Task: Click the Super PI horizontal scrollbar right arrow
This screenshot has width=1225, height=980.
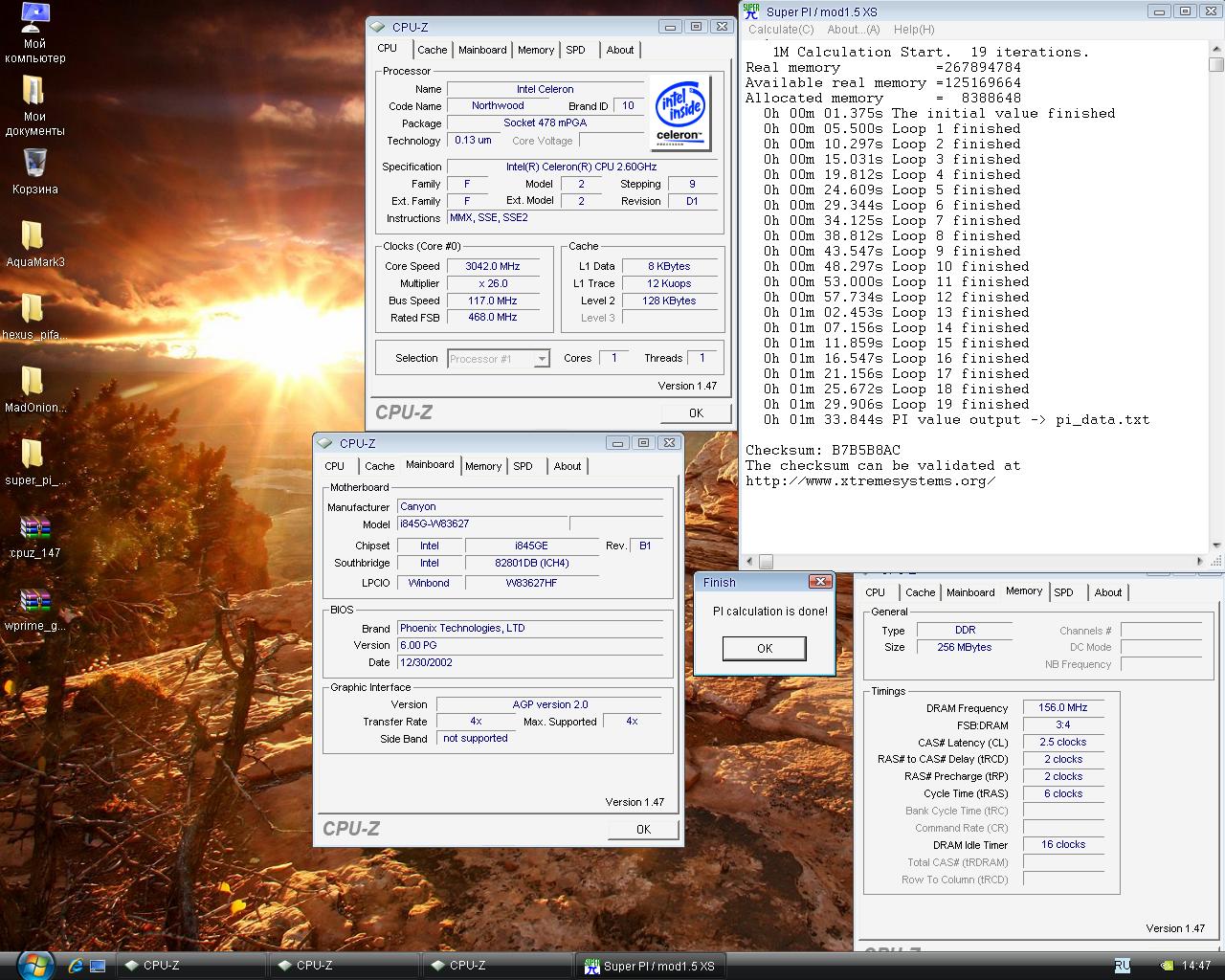Action: (x=1200, y=562)
